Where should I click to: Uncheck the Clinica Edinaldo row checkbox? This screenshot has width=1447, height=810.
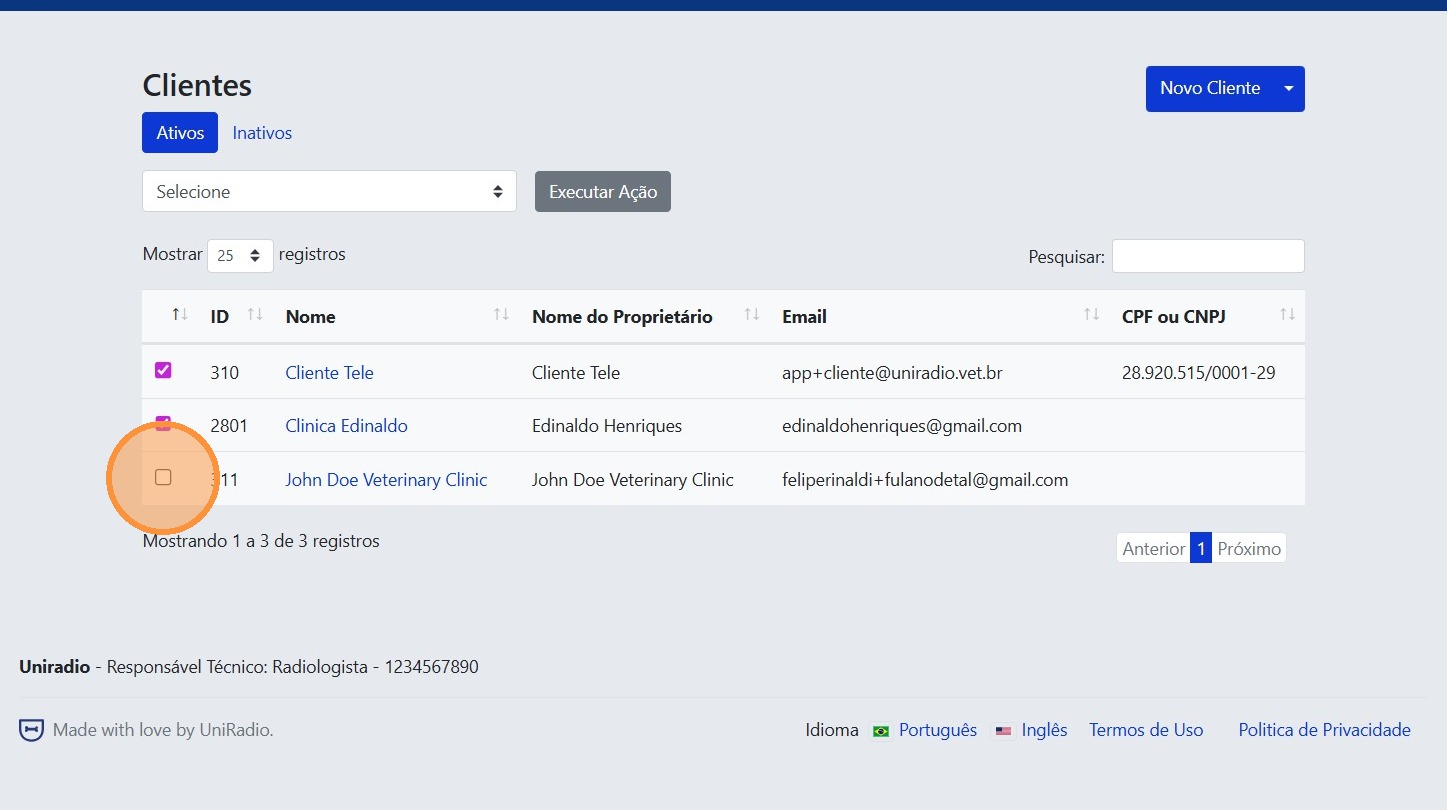[163, 424]
